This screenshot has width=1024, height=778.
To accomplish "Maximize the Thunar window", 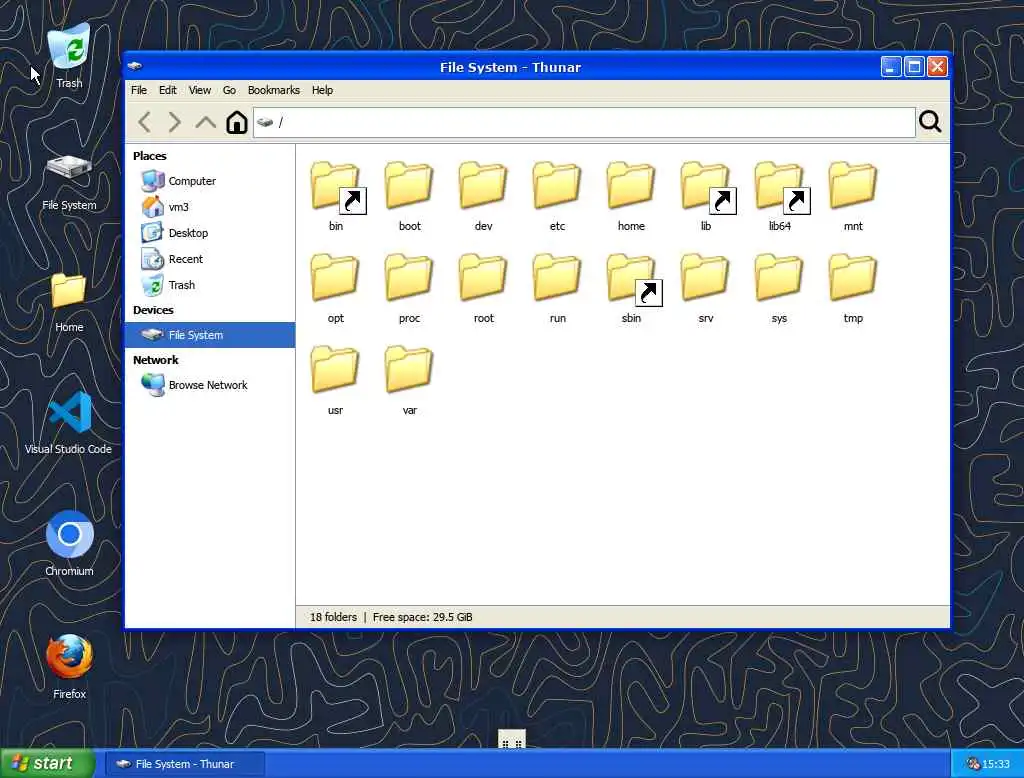I will coord(914,67).
